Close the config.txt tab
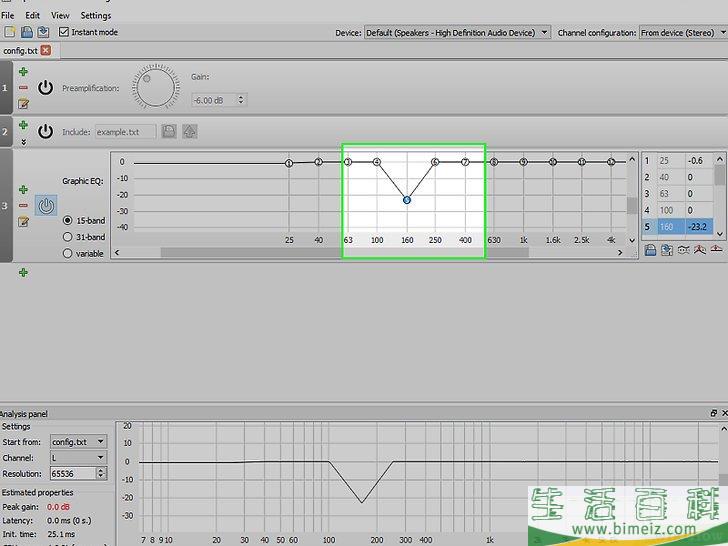728x546 pixels. 45,50
